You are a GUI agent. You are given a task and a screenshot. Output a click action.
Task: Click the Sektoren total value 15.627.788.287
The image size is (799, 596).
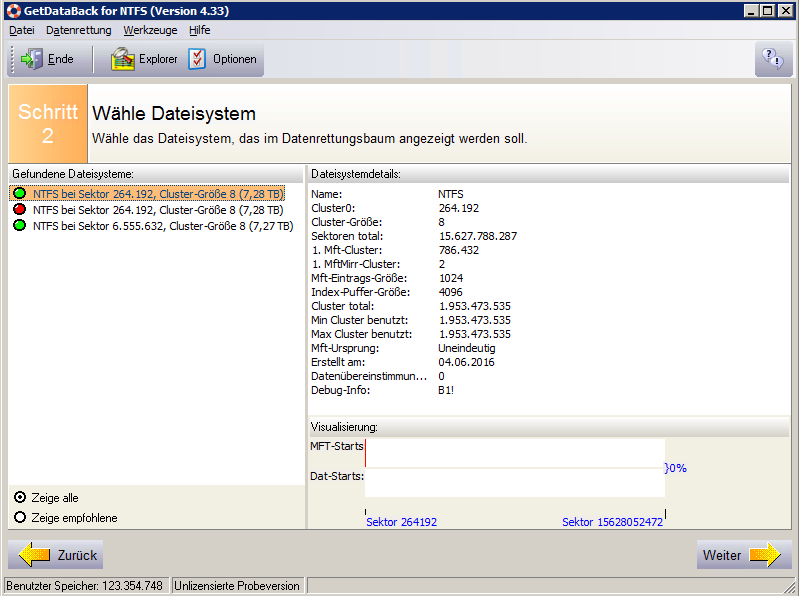(x=478, y=236)
